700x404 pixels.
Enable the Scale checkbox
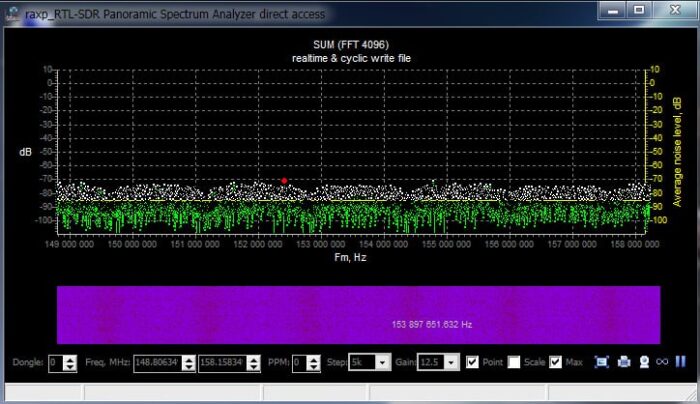click(x=514, y=362)
